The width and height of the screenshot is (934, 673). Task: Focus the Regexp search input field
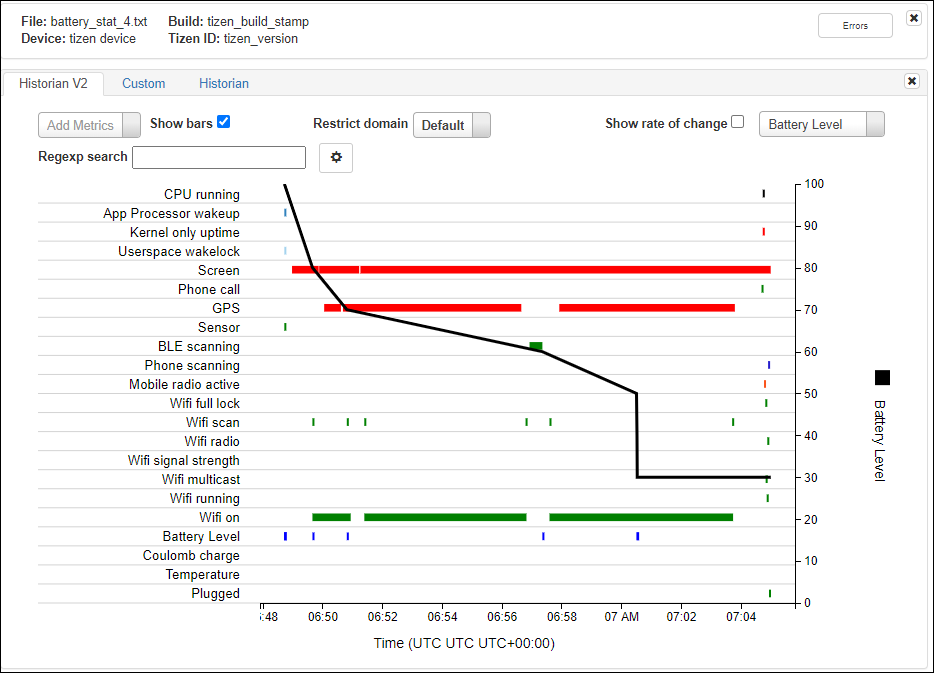click(x=219, y=157)
